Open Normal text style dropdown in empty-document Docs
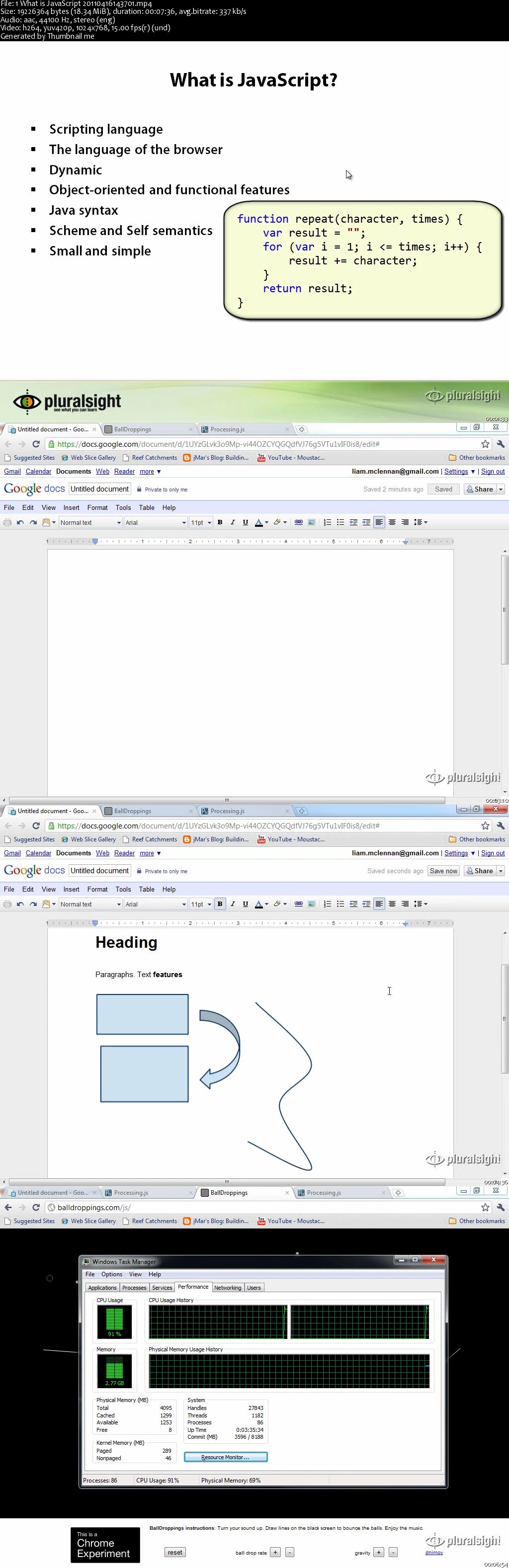 (x=90, y=522)
